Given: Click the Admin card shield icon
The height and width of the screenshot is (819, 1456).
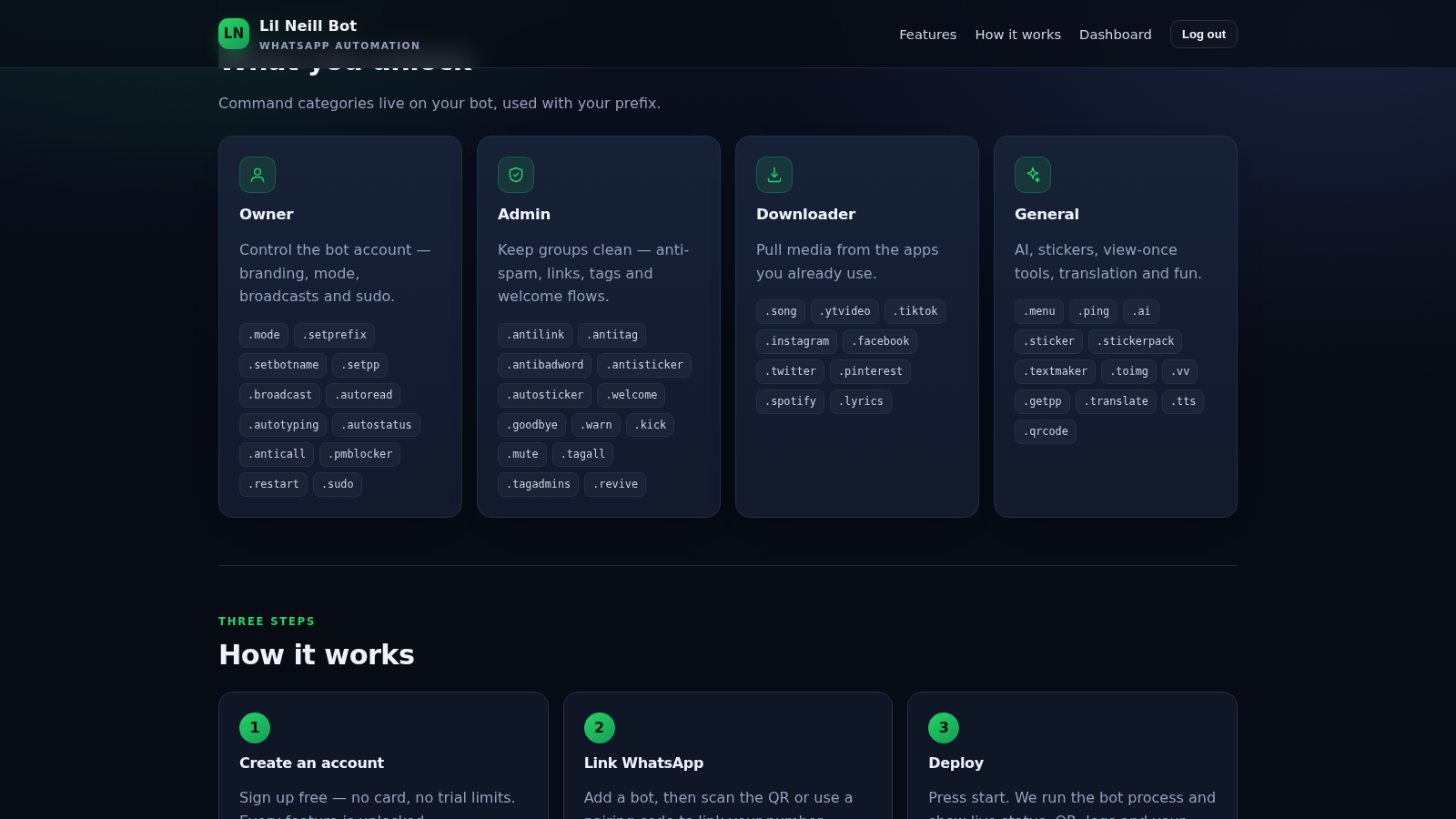Looking at the screenshot, I should tap(516, 175).
